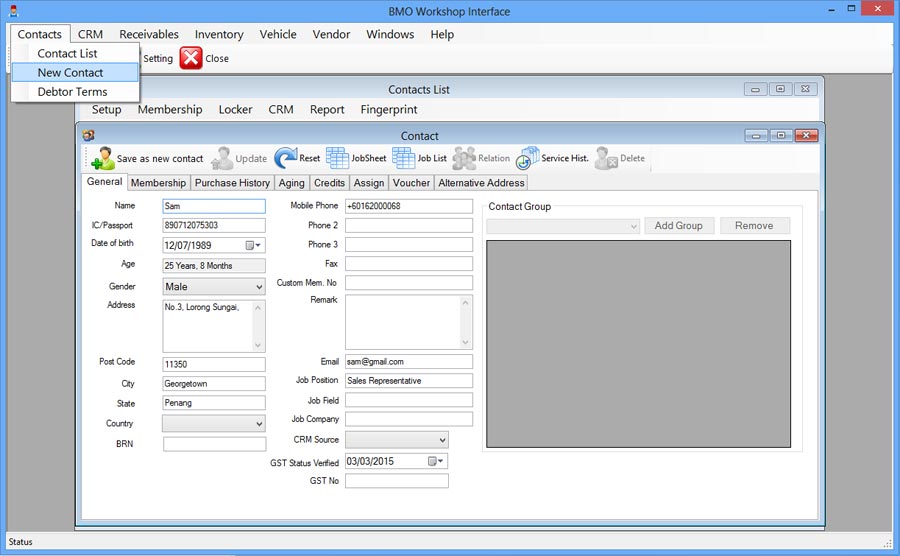Select the General tab

tap(104, 181)
